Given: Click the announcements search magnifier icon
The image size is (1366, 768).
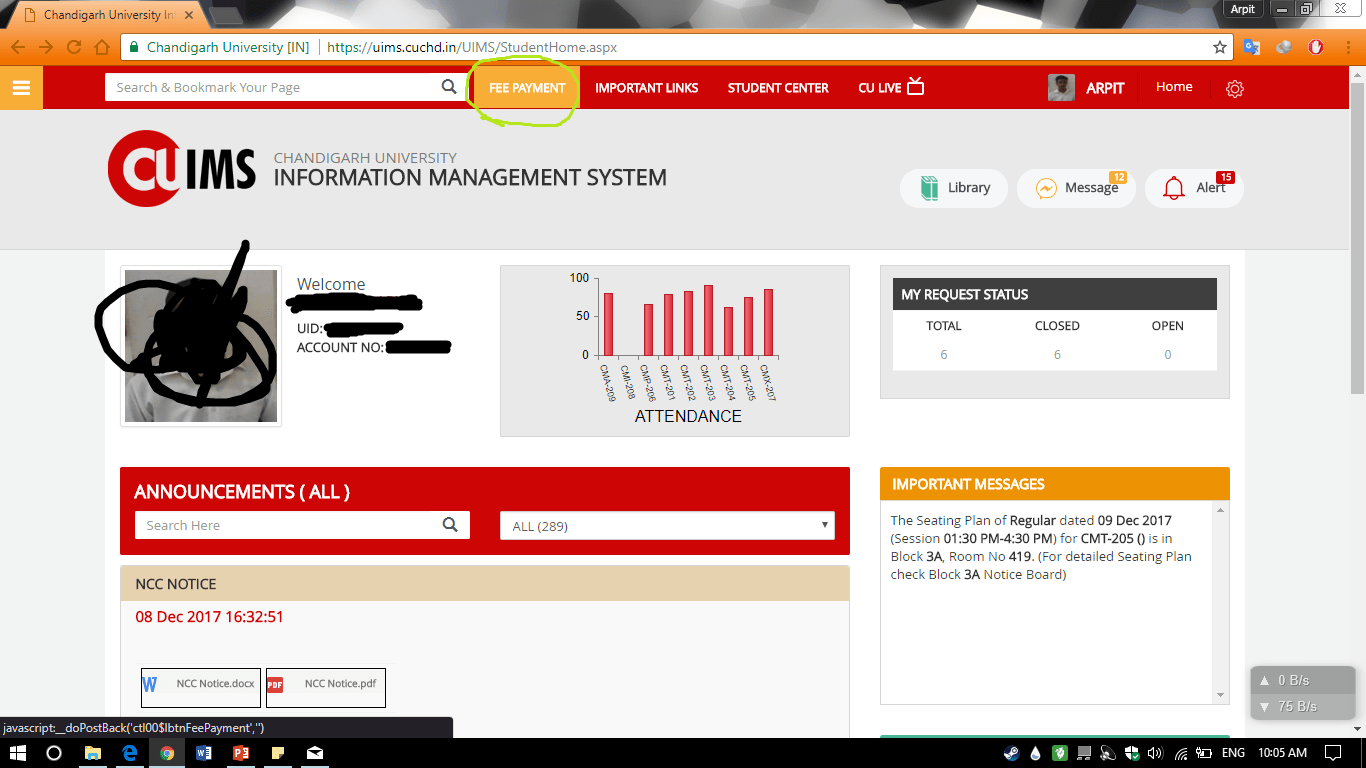Looking at the screenshot, I should coord(450,524).
